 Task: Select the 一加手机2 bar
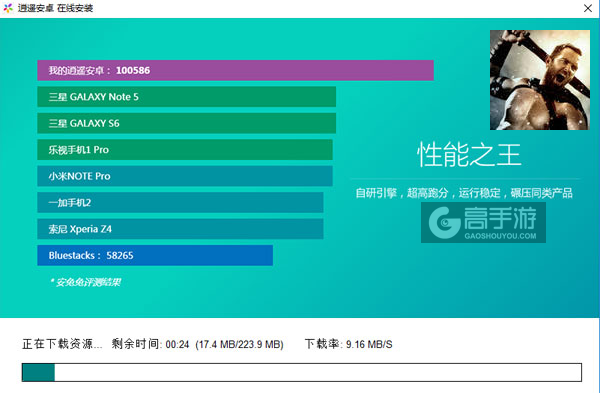click(180, 202)
